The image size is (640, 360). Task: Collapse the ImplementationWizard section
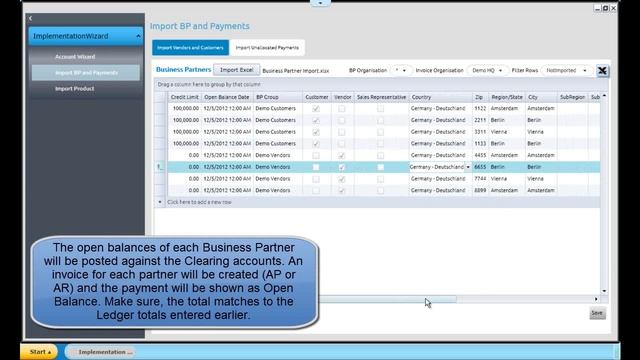coord(138,36)
